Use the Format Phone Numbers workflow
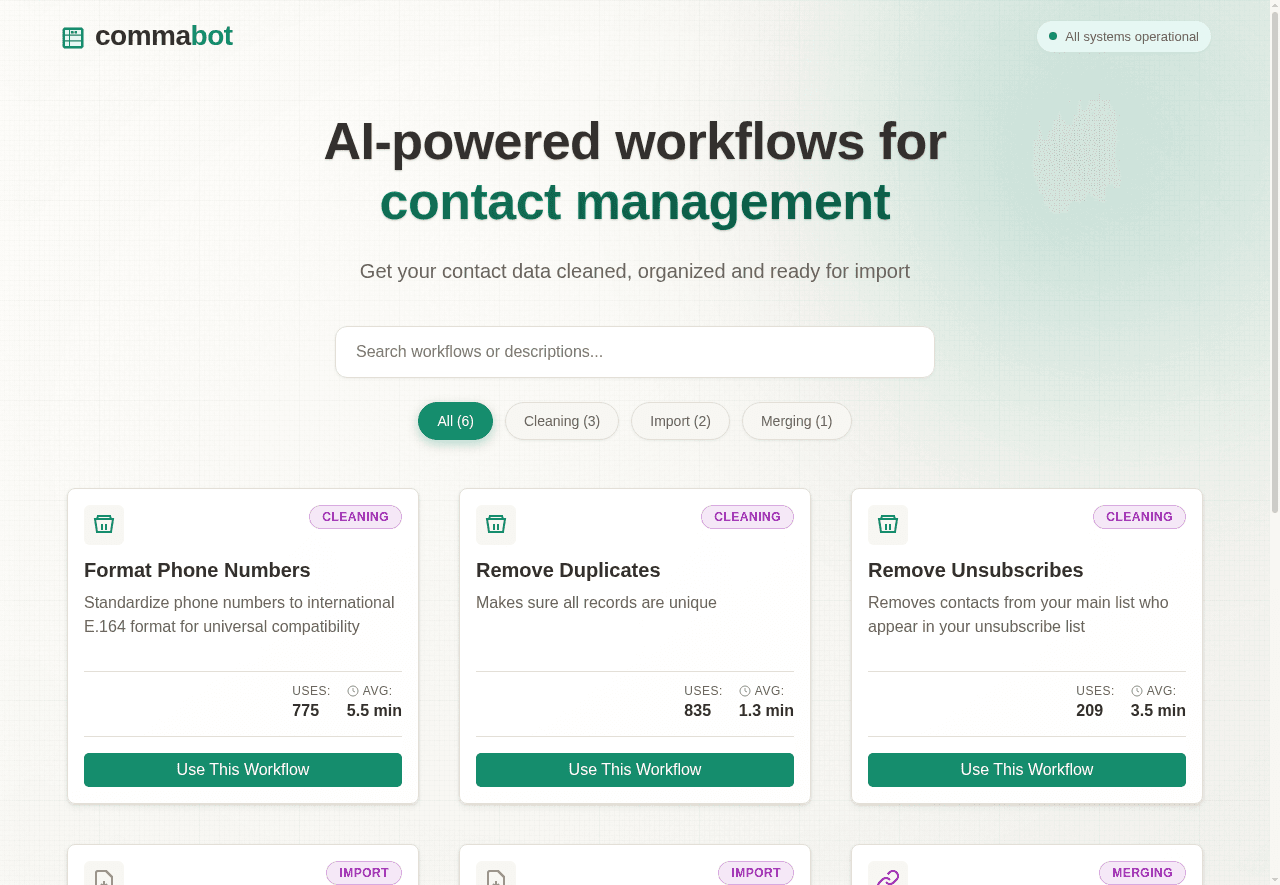 coord(243,770)
